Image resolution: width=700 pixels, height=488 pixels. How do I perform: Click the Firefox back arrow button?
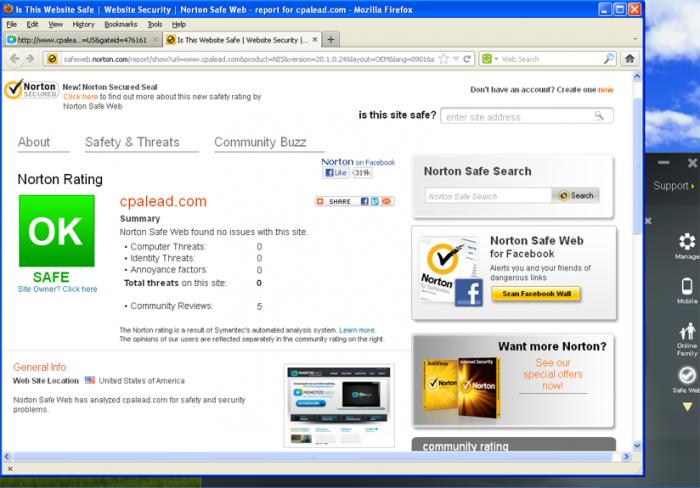[x=14, y=58]
